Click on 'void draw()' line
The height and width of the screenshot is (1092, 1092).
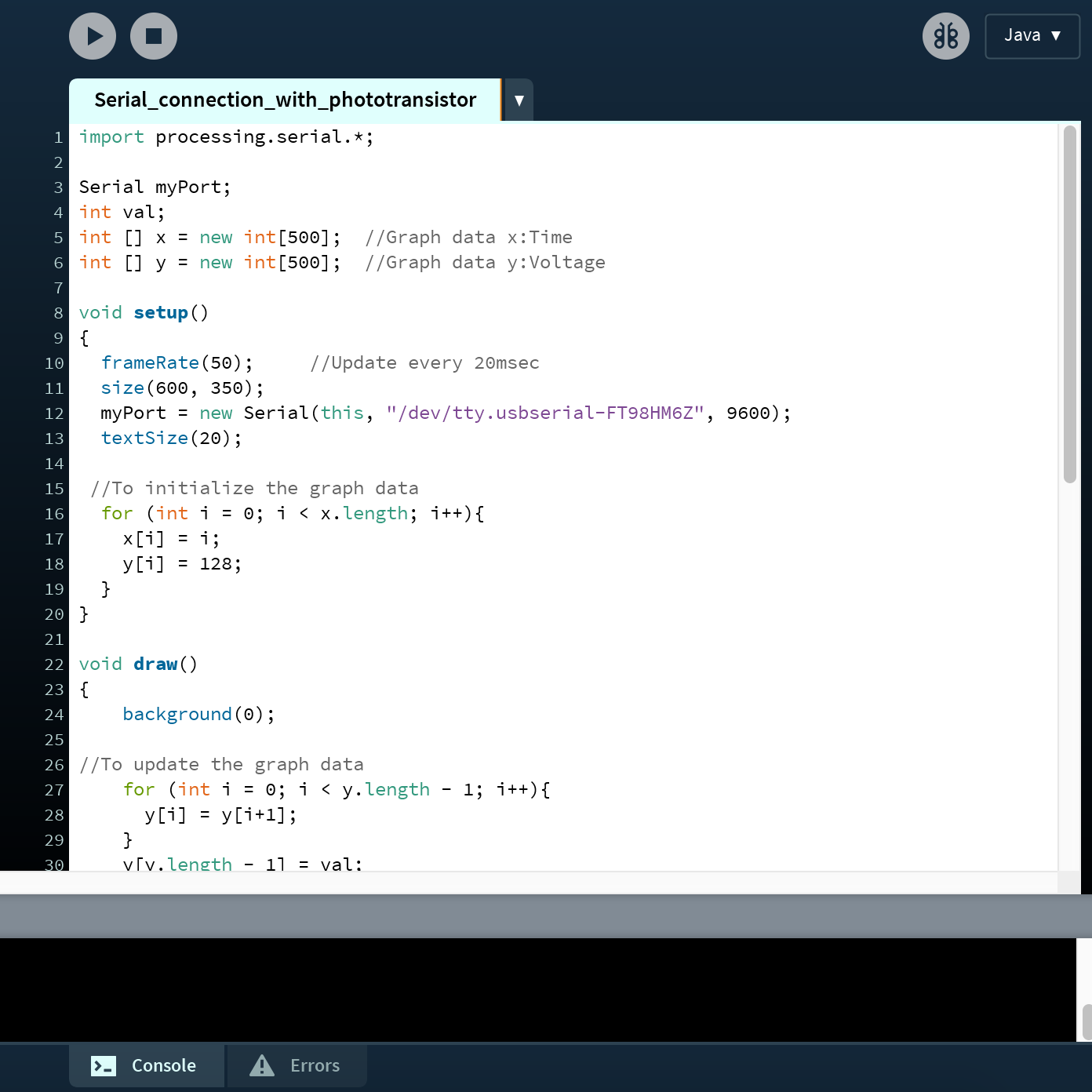click(x=138, y=664)
